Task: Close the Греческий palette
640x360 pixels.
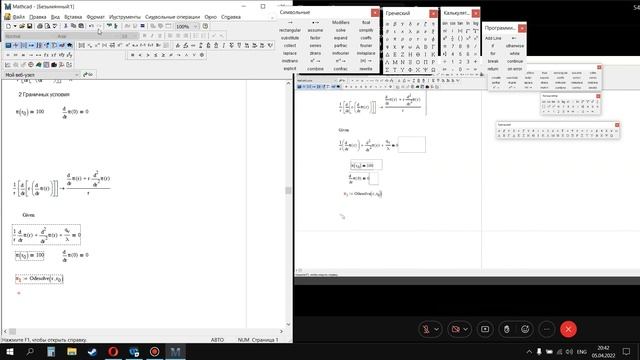Action: [433, 13]
